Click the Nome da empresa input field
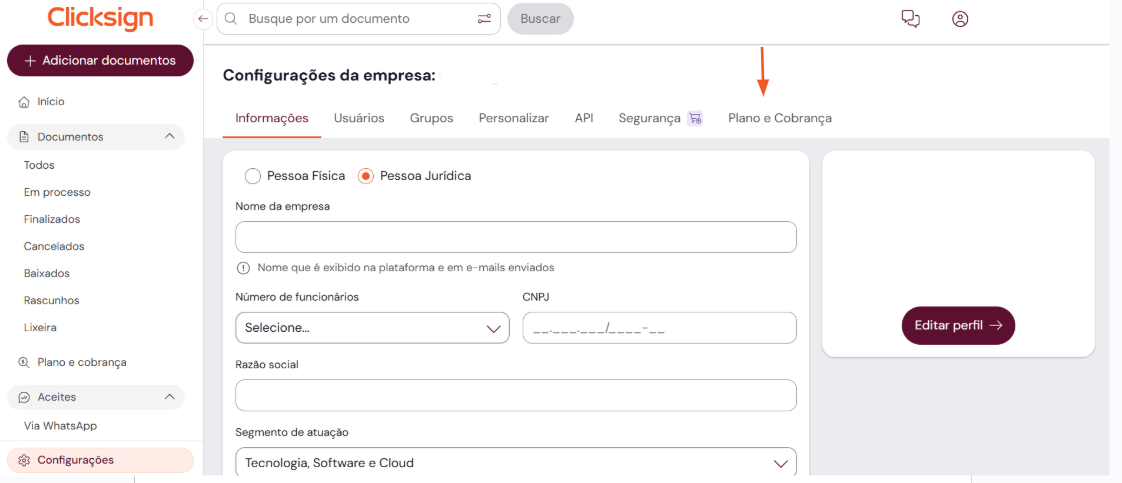The height and width of the screenshot is (483, 1122). (x=515, y=237)
